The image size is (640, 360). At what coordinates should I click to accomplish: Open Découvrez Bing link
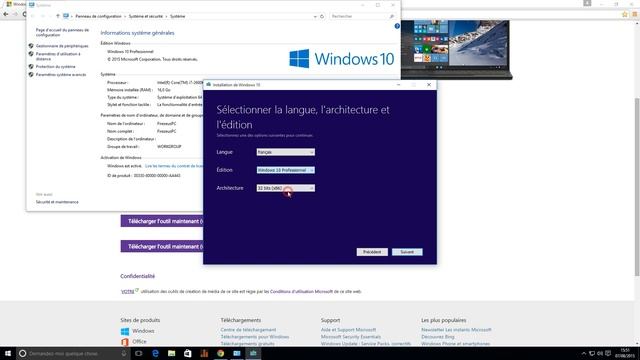click(x=438, y=337)
